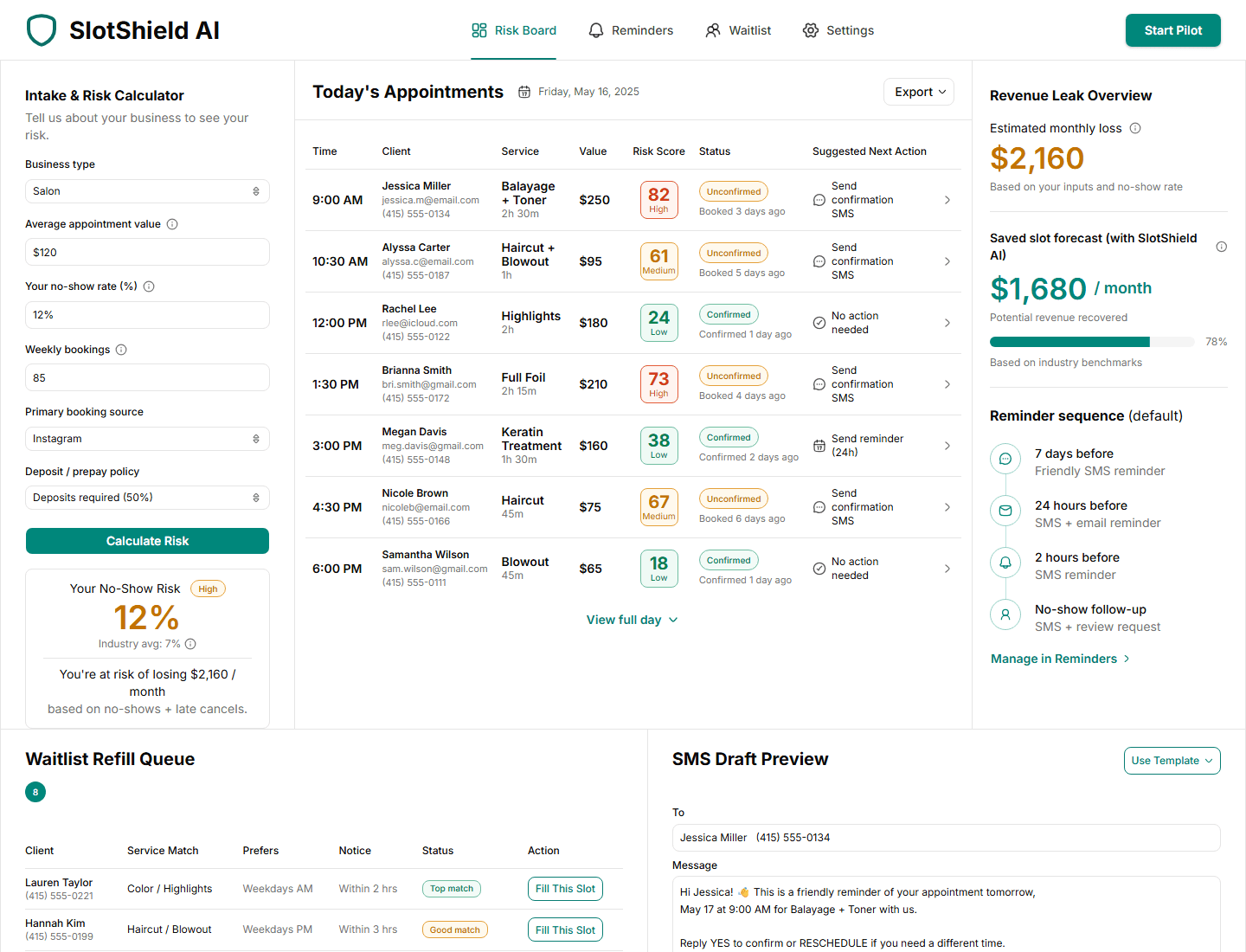The width and height of the screenshot is (1246, 952).
Task: Click Unconfirmed badge for Jessica Miller
Action: click(x=734, y=192)
